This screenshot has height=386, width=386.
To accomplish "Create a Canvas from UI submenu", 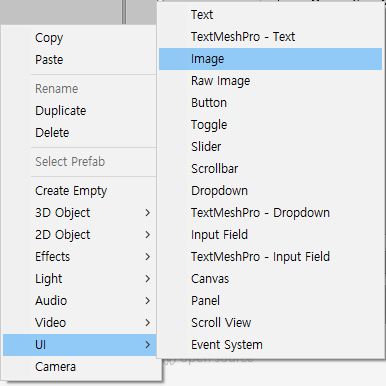I will pyautogui.click(x=270, y=279).
